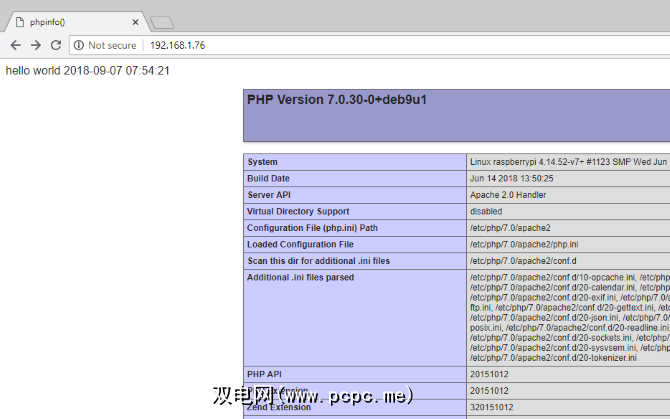Select the Loaded Configuration File label

click(x=300, y=244)
